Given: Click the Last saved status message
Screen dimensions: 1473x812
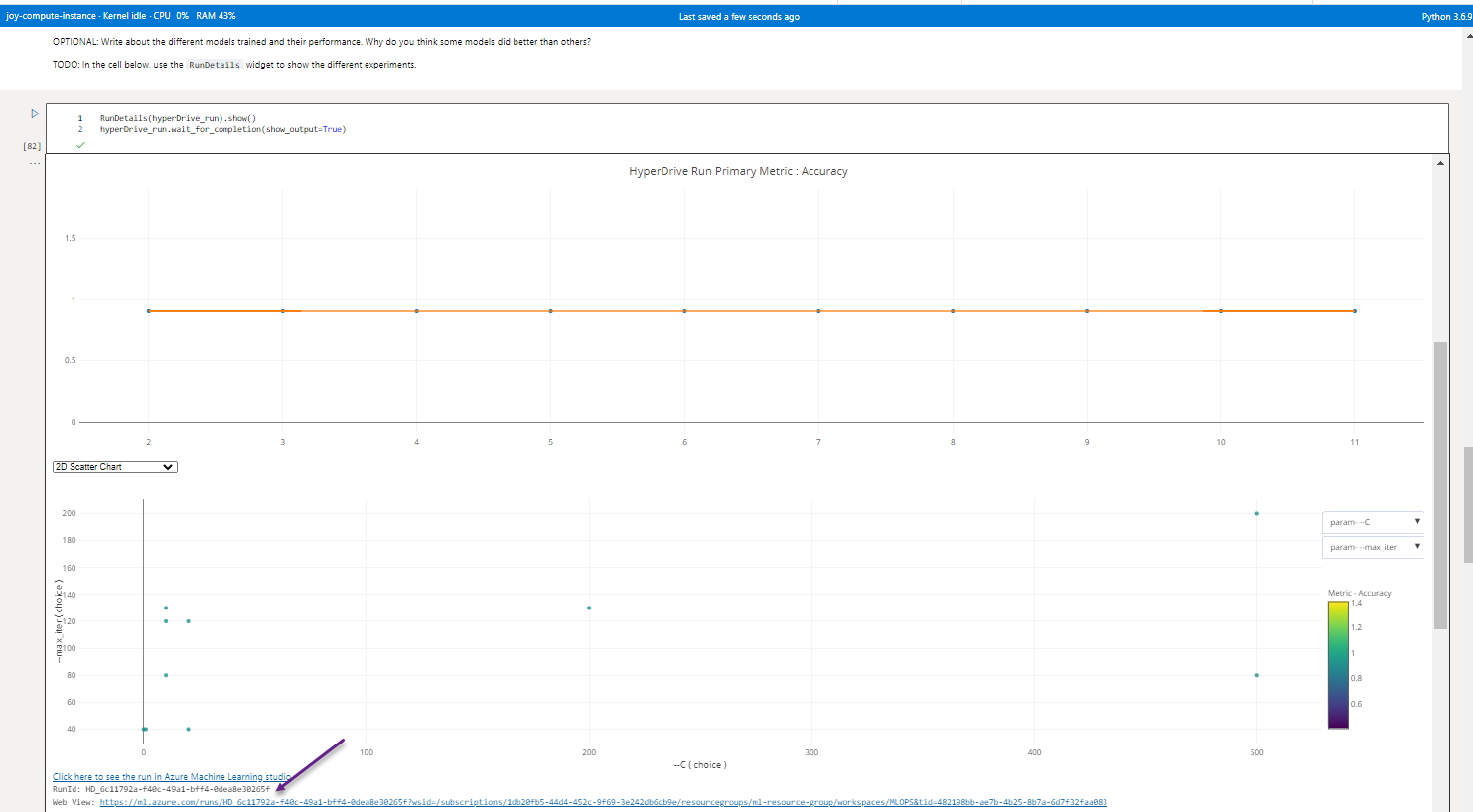Looking at the screenshot, I should (x=738, y=15).
